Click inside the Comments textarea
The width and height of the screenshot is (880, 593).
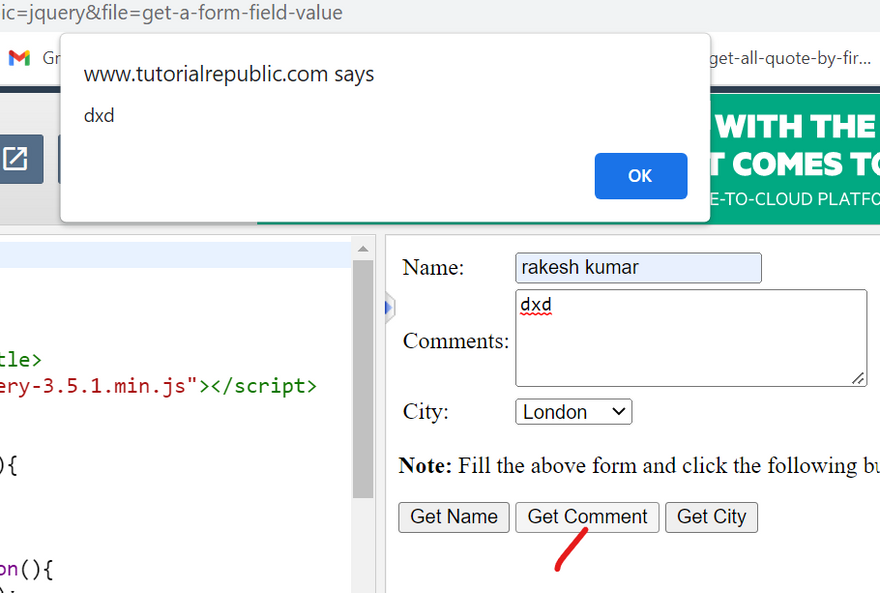coord(690,338)
